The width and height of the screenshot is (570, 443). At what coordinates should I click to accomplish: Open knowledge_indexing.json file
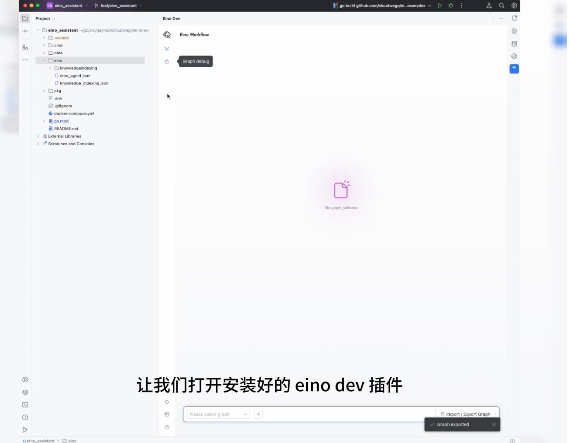pyautogui.click(x=81, y=83)
